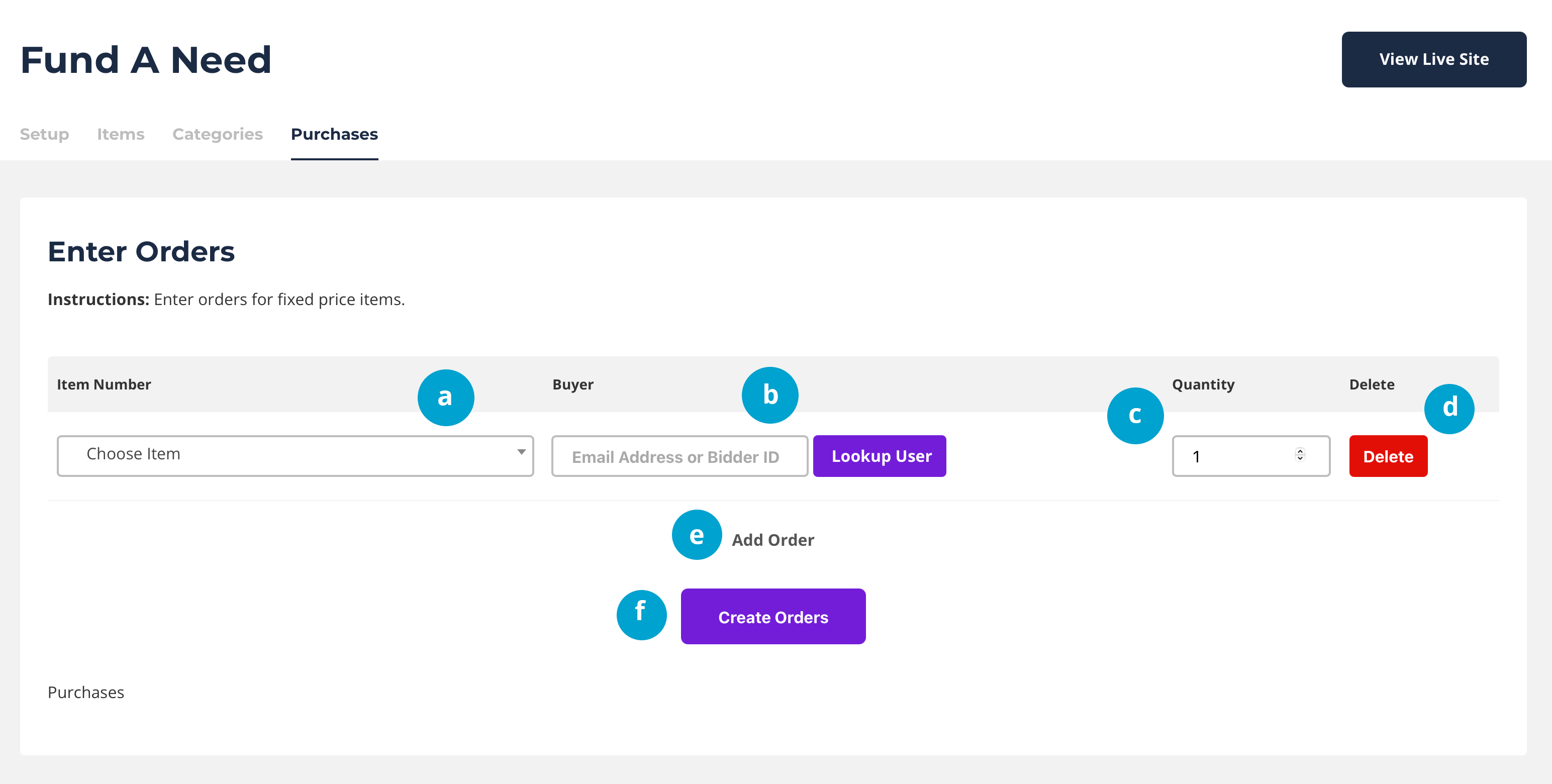Click the Email Address or Bidder ID field
This screenshot has height=784, width=1552.
click(679, 456)
